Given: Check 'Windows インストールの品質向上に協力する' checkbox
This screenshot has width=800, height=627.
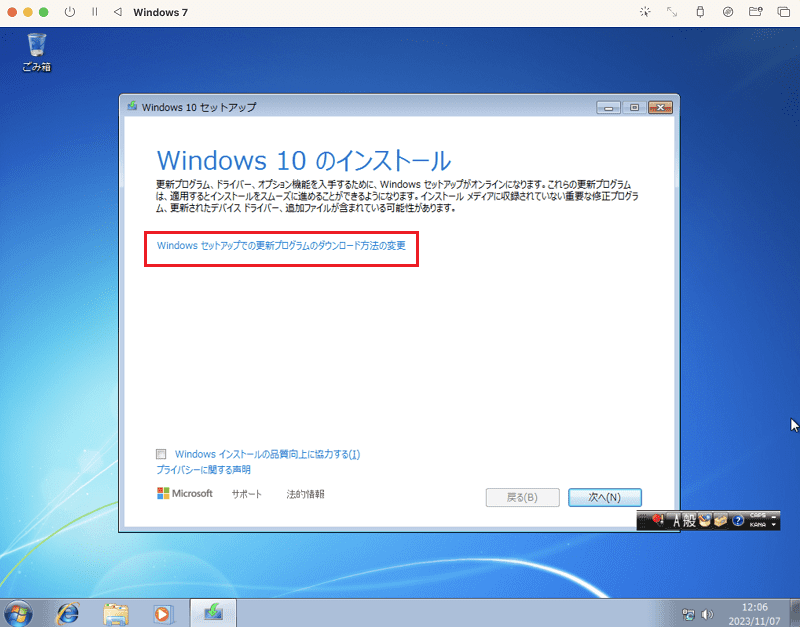Looking at the screenshot, I should [x=161, y=454].
